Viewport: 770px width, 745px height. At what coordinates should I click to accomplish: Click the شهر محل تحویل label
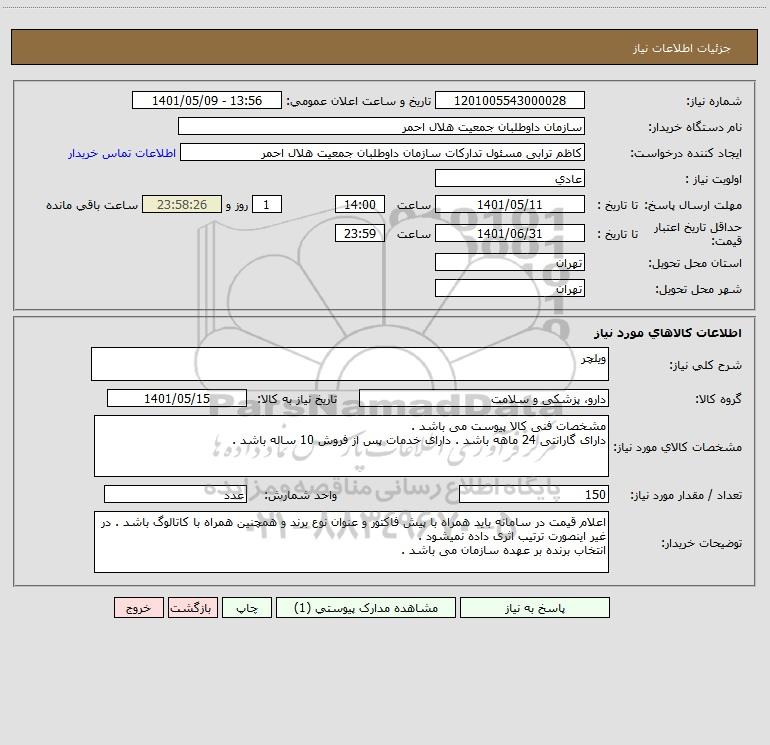point(699,290)
